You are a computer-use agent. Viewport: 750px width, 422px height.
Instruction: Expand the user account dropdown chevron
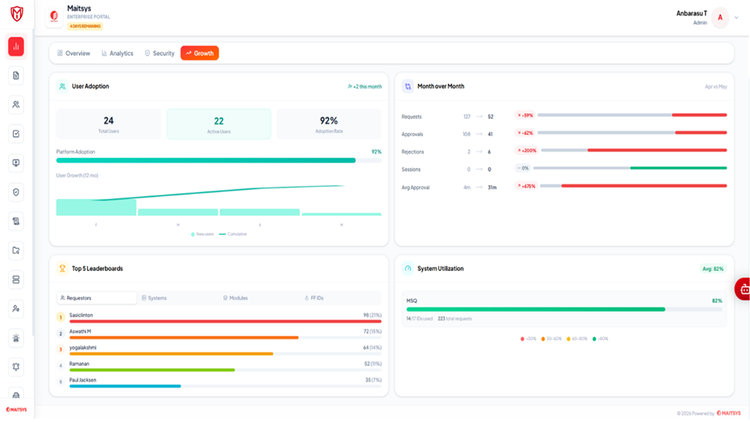(x=737, y=18)
